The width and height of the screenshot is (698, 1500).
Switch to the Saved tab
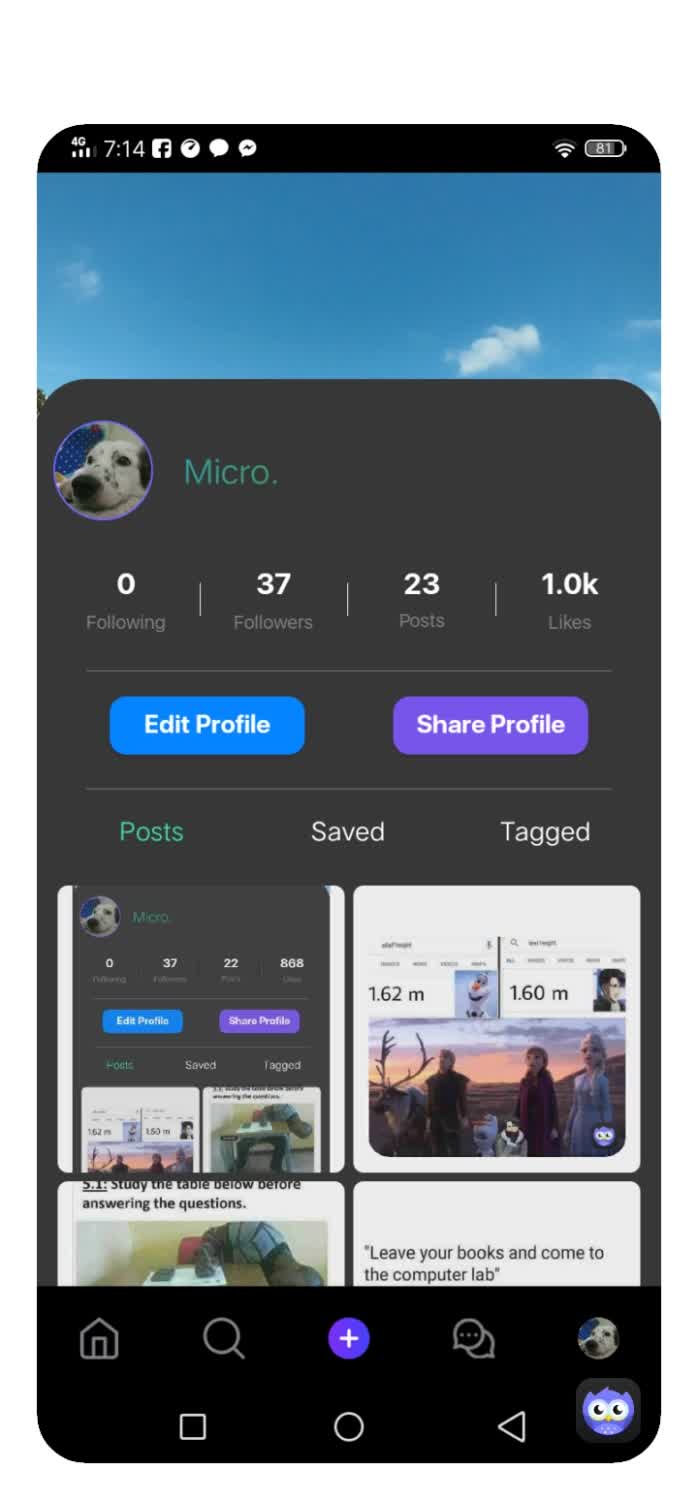347,832
